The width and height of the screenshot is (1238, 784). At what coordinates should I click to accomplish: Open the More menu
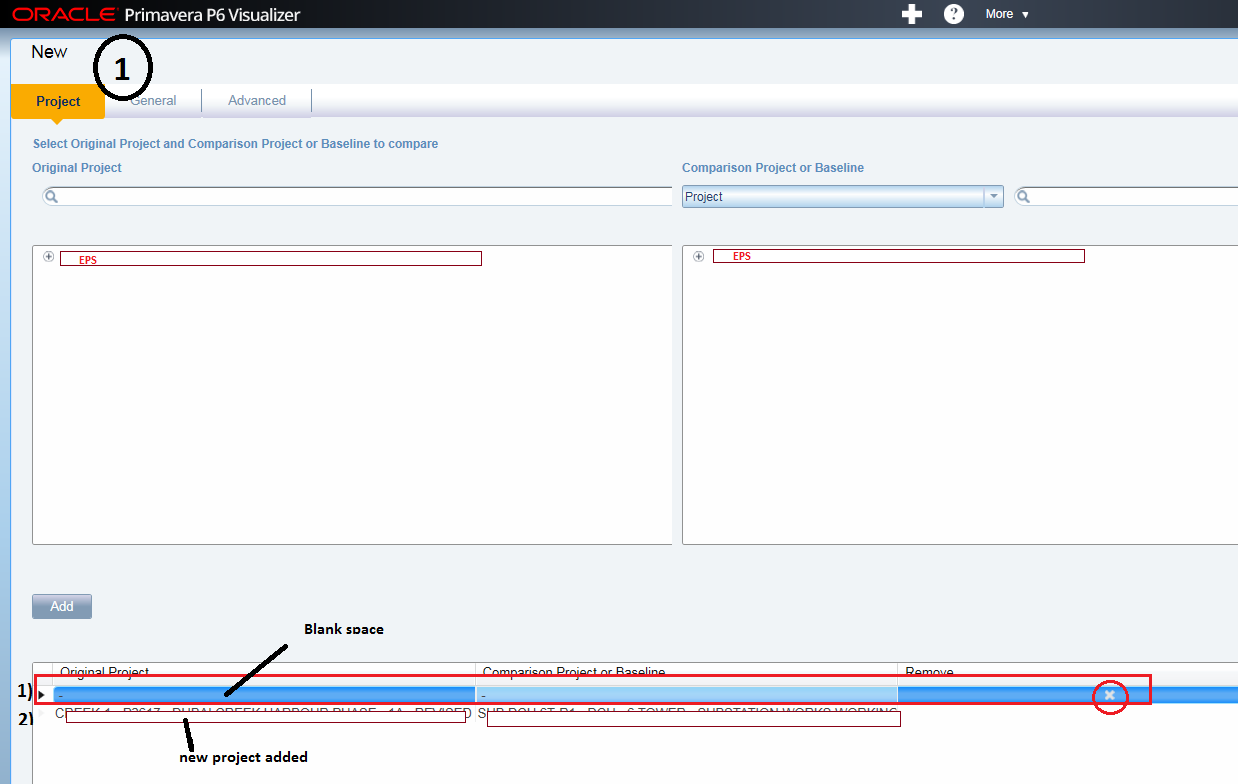tap(1007, 14)
